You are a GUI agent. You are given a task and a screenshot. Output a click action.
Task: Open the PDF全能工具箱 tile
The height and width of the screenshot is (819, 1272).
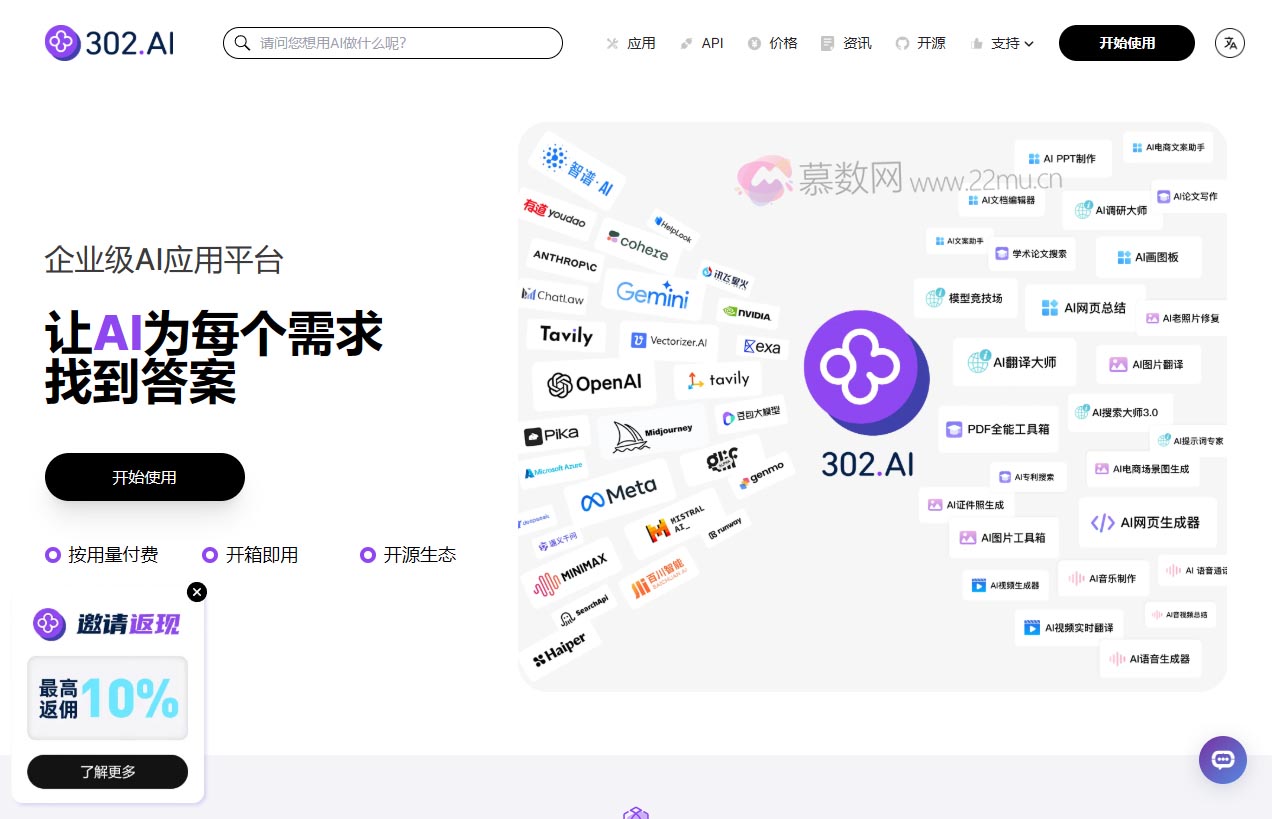point(996,429)
